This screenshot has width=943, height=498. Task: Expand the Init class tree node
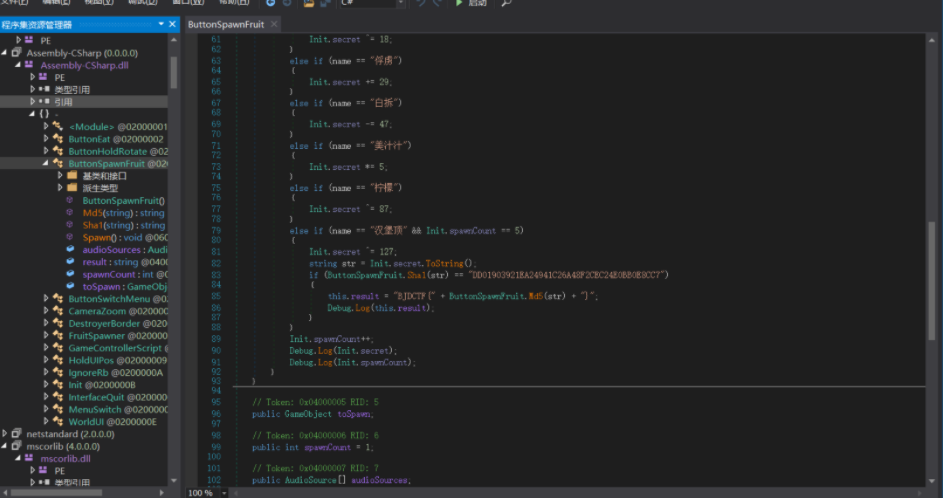coord(46,384)
